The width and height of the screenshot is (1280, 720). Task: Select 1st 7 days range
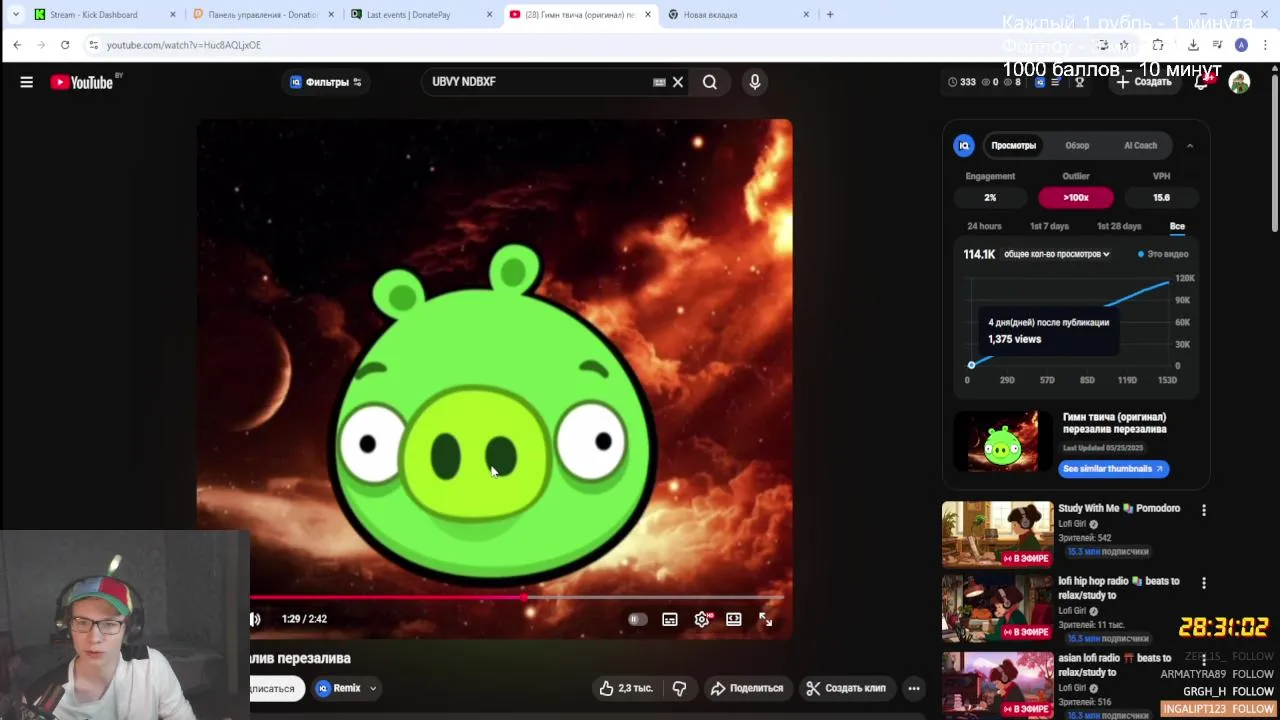(1049, 226)
